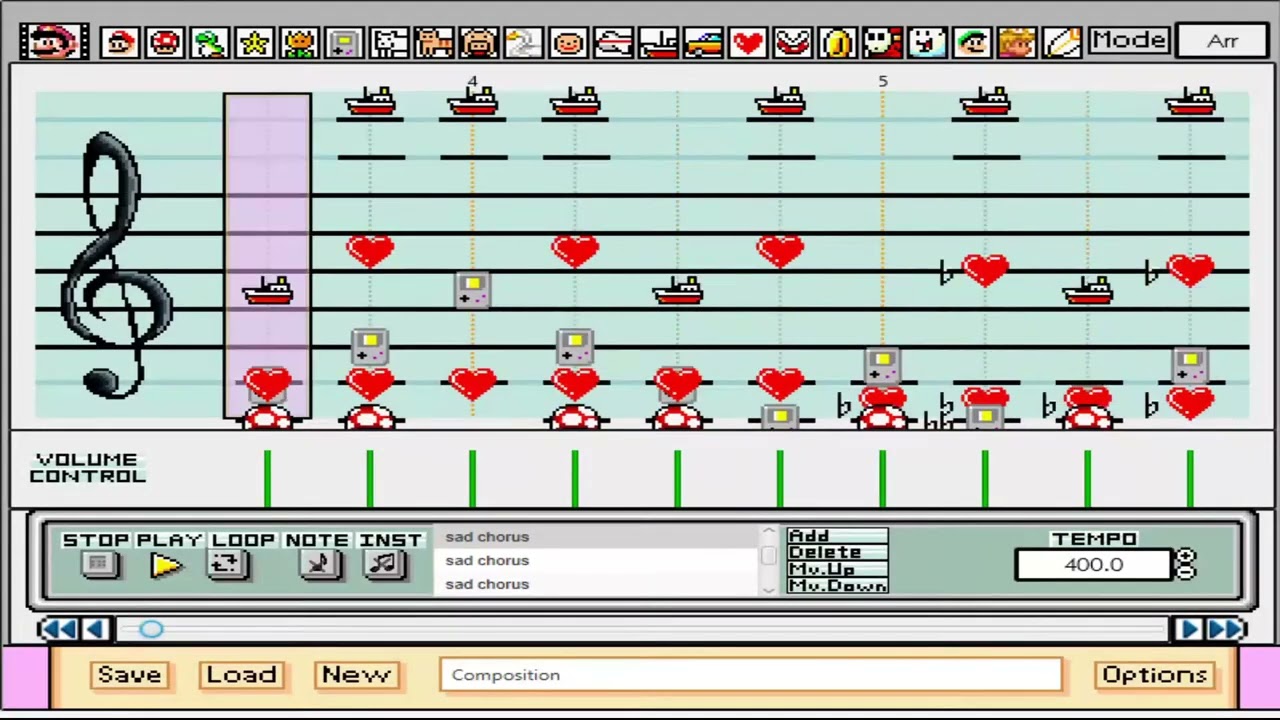The width and height of the screenshot is (1280, 720).
Task: Adjust volume bar under measure 4 line
Action: click(472, 478)
